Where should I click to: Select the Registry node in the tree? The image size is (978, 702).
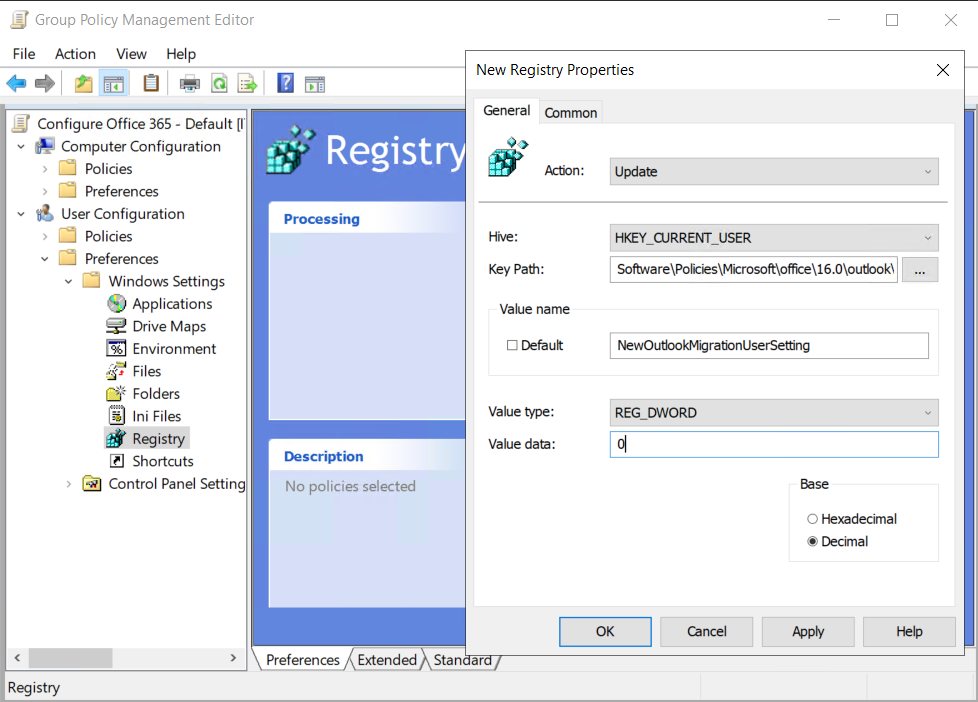147,439
